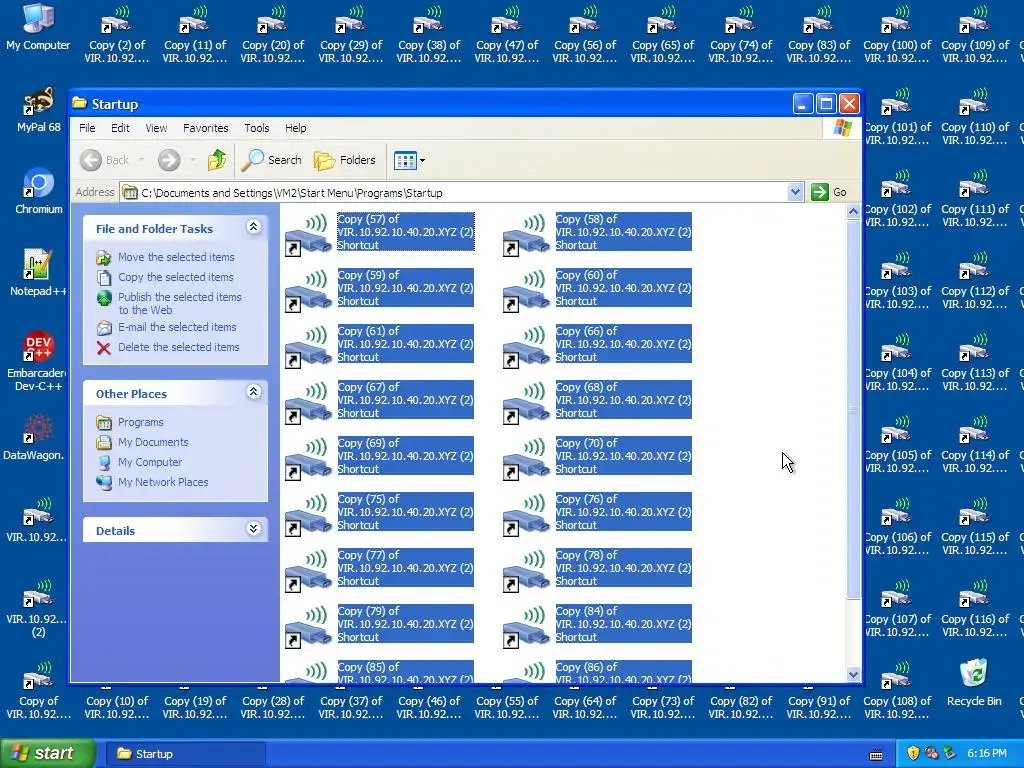Open the Tools menu
Viewport: 1024px width, 768px height.
[257, 128]
